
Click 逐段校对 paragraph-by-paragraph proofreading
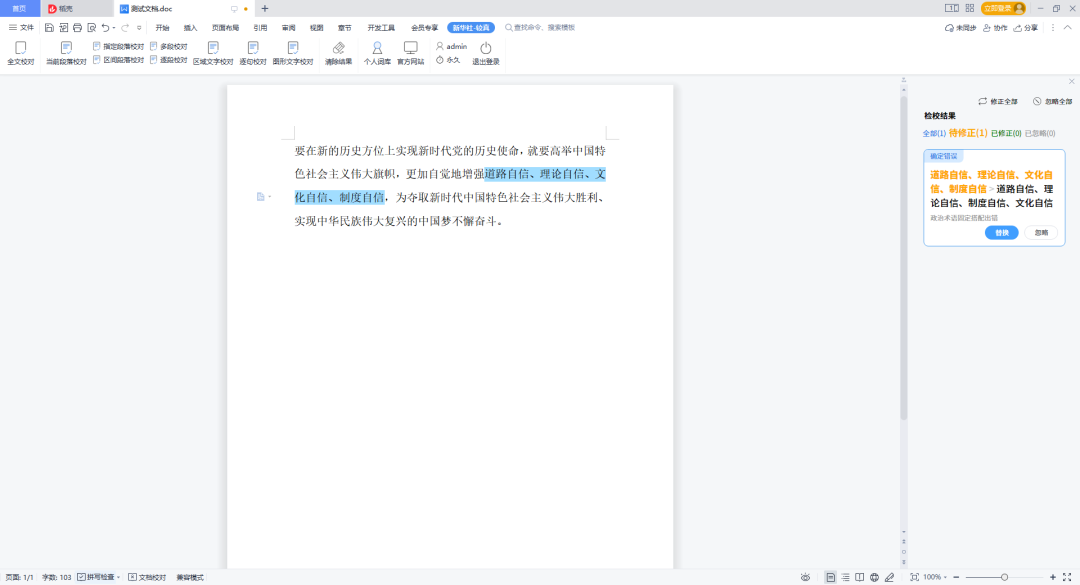tap(169, 60)
